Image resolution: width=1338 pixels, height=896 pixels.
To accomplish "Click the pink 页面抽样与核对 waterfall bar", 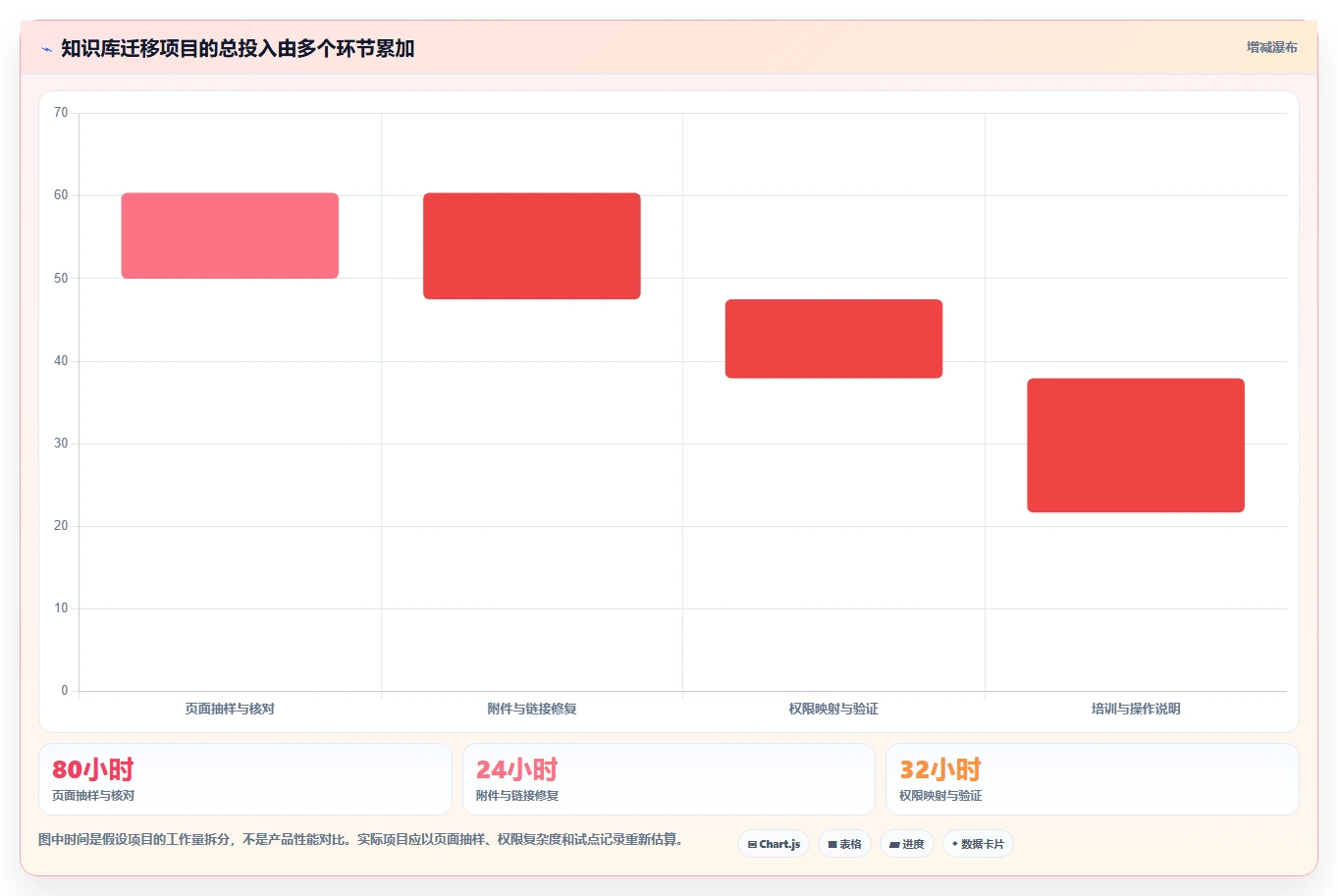I will (x=230, y=236).
